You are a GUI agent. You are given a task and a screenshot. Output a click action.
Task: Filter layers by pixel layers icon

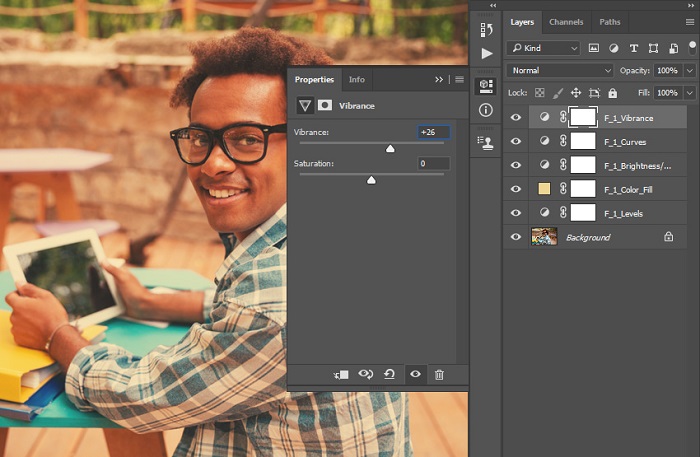pos(593,48)
